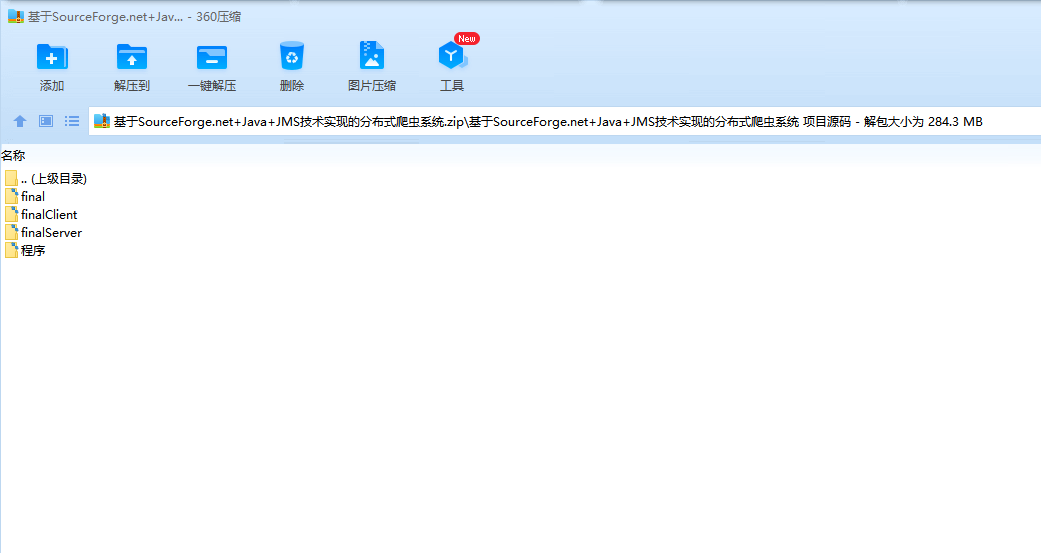Click the 360压缩 app icon in title bar
Screen dimensions: 1041x553
click(16, 17)
